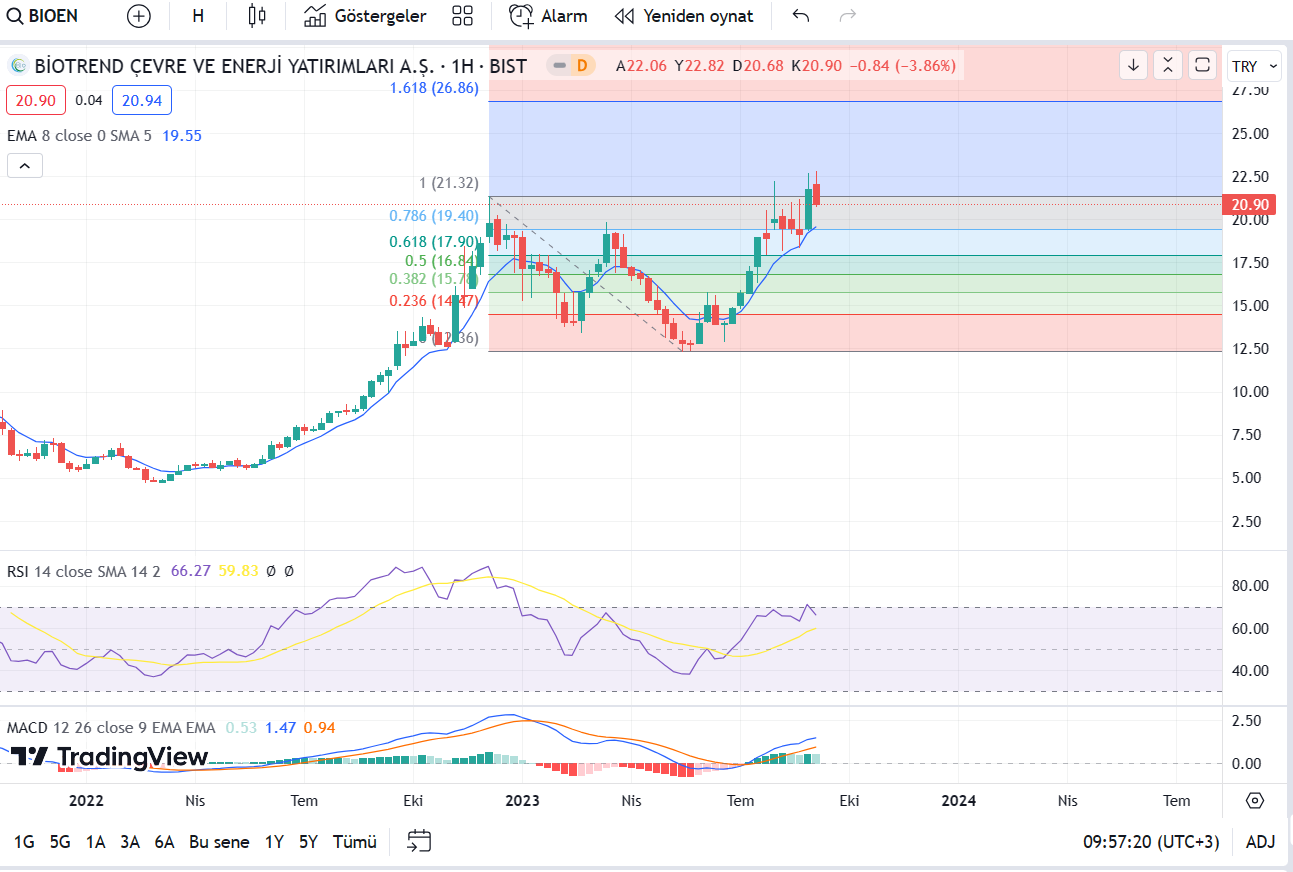Viewport: 1293px width, 872px height.
Task: Open the TRY currency dropdown
Action: (1254, 66)
